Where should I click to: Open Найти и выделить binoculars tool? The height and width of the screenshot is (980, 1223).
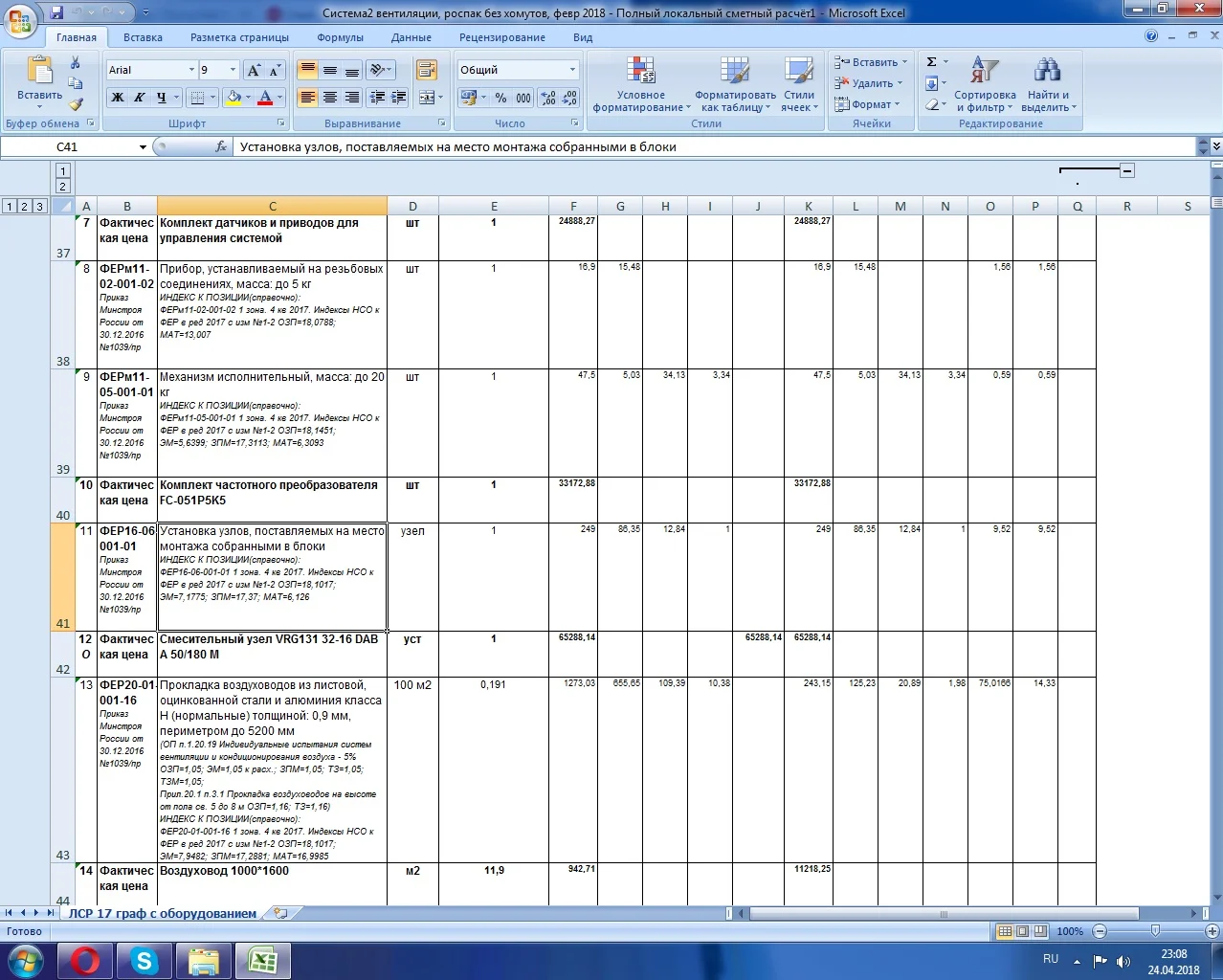pyautogui.click(x=1048, y=84)
